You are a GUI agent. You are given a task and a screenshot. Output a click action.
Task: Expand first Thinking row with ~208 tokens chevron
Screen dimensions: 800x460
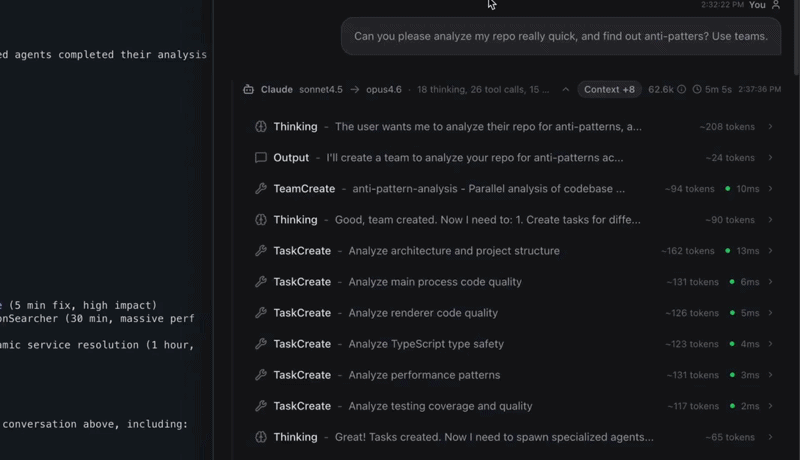click(770, 126)
